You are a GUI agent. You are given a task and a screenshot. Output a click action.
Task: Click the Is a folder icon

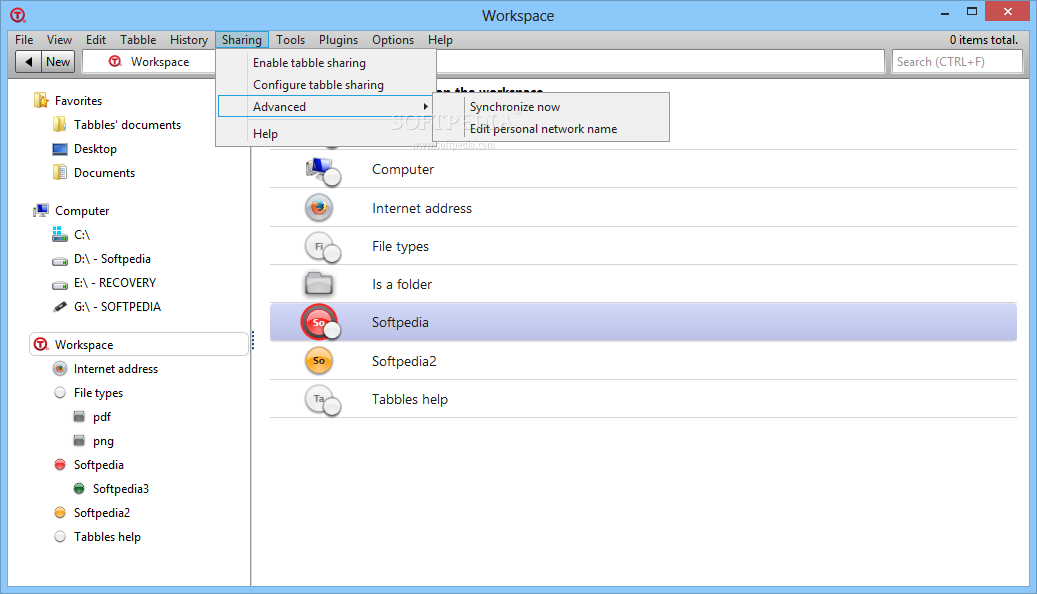coord(319,284)
